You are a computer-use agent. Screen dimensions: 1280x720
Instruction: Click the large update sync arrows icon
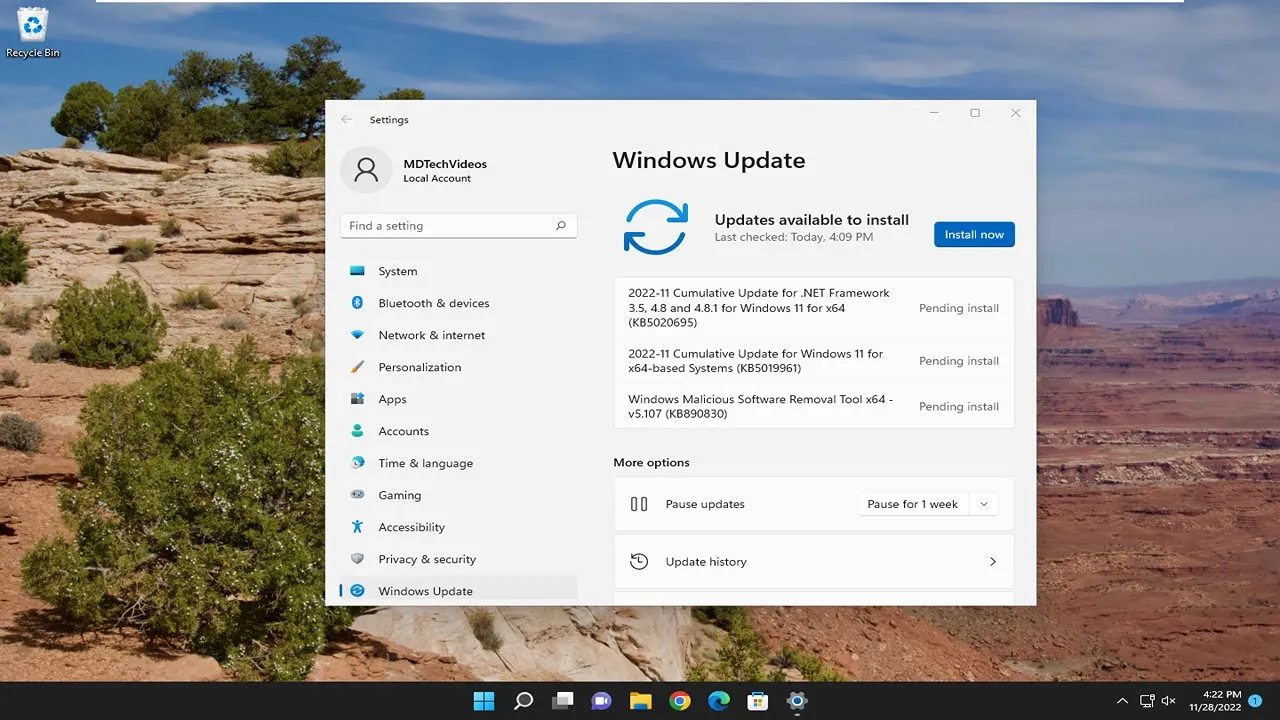[x=655, y=227]
